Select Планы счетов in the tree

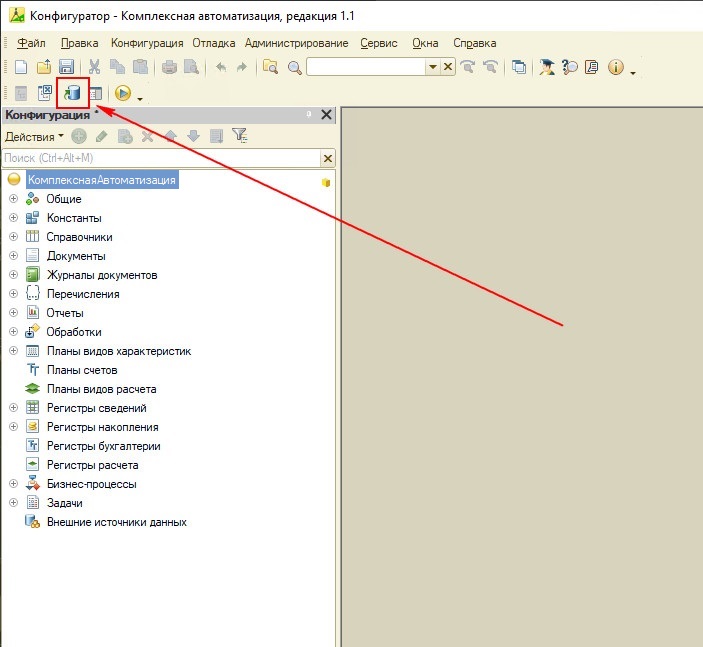click(x=82, y=370)
